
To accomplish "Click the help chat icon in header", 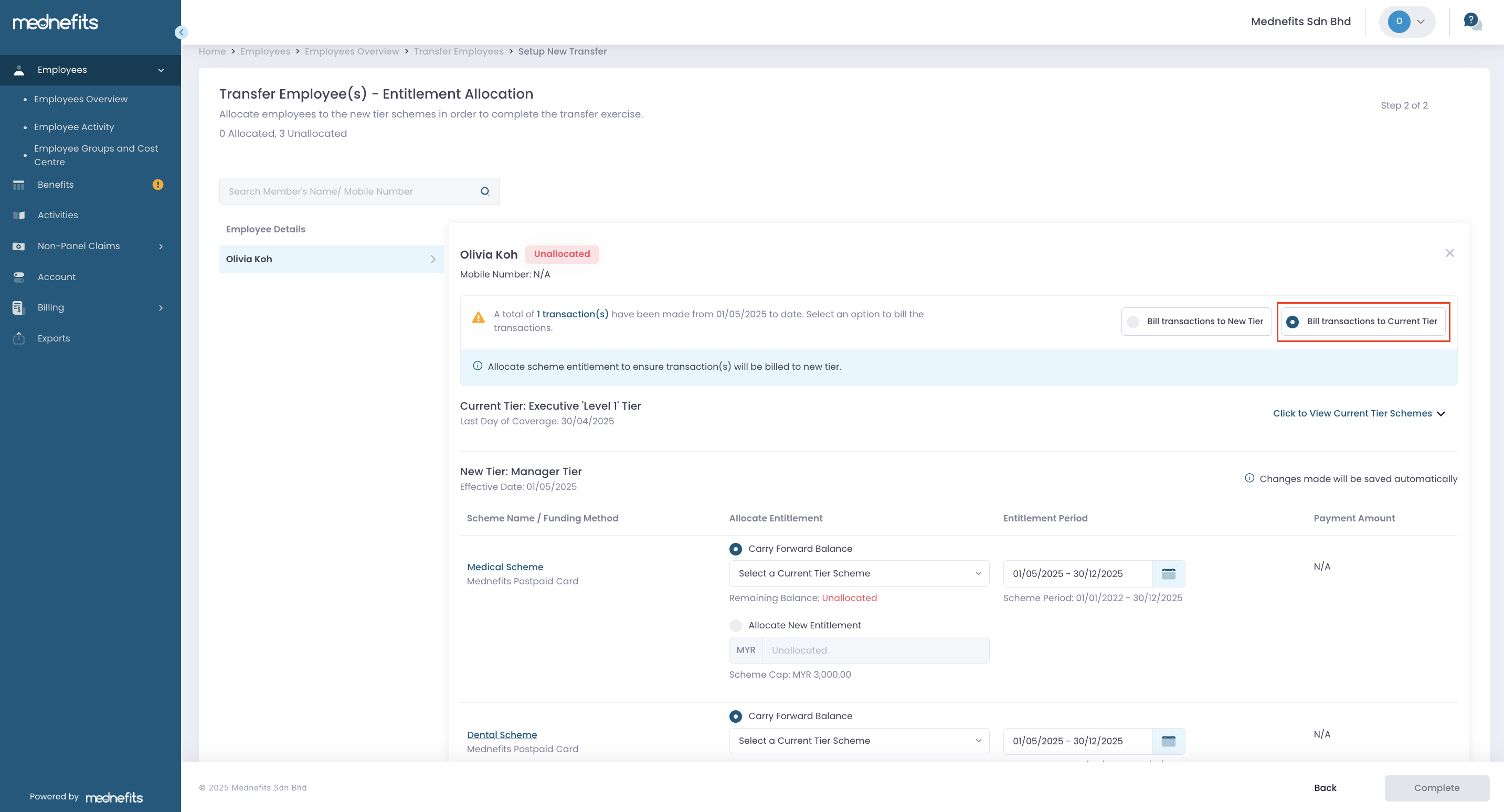I will [1471, 22].
